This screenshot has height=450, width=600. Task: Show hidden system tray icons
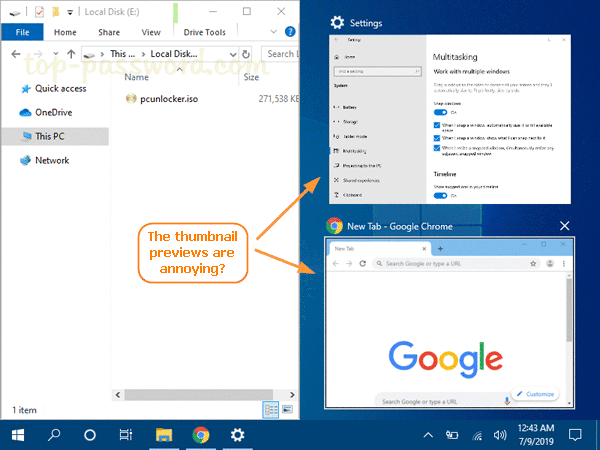[x=428, y=435]
